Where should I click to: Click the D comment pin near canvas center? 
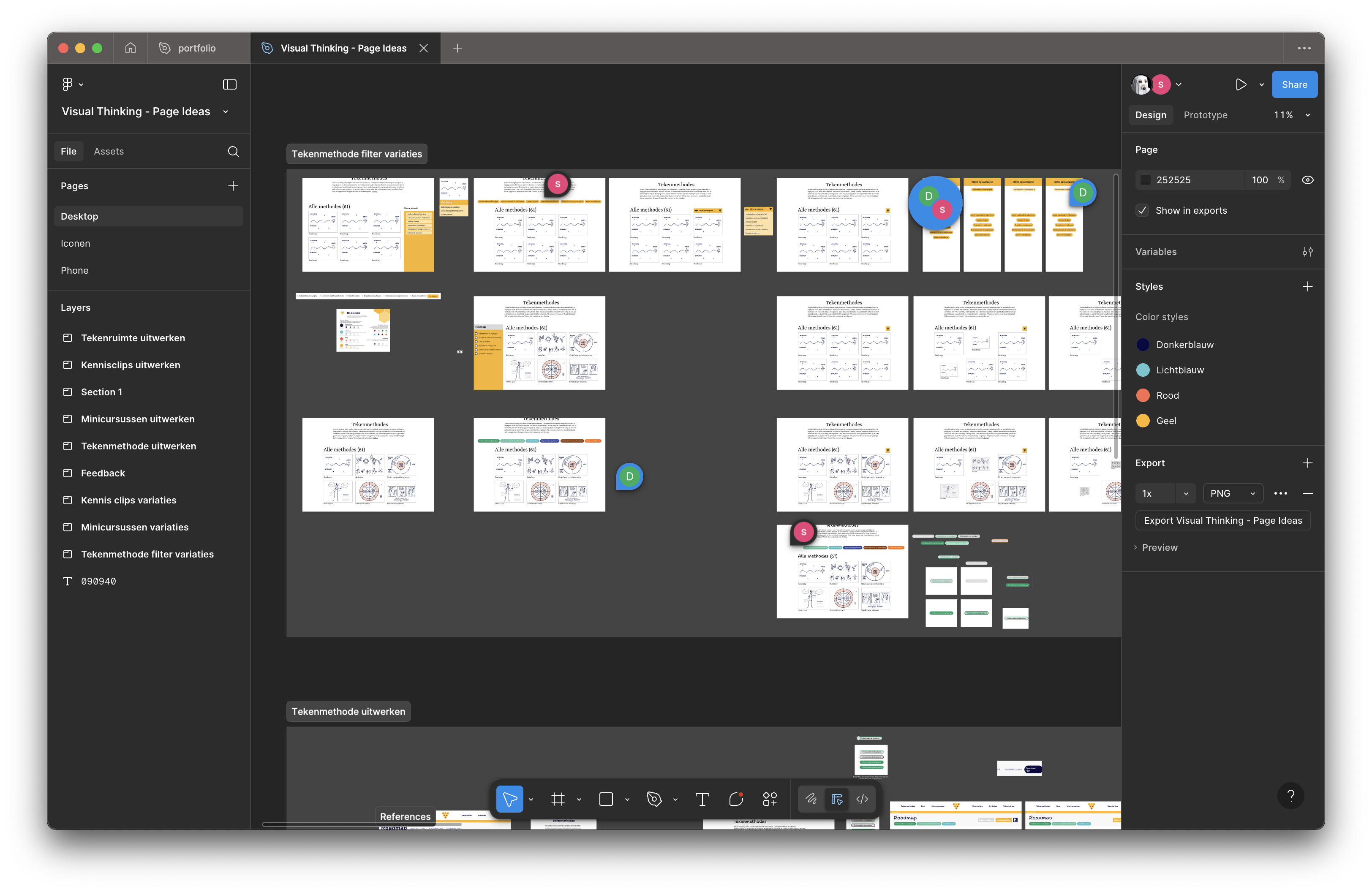(629, 476)
